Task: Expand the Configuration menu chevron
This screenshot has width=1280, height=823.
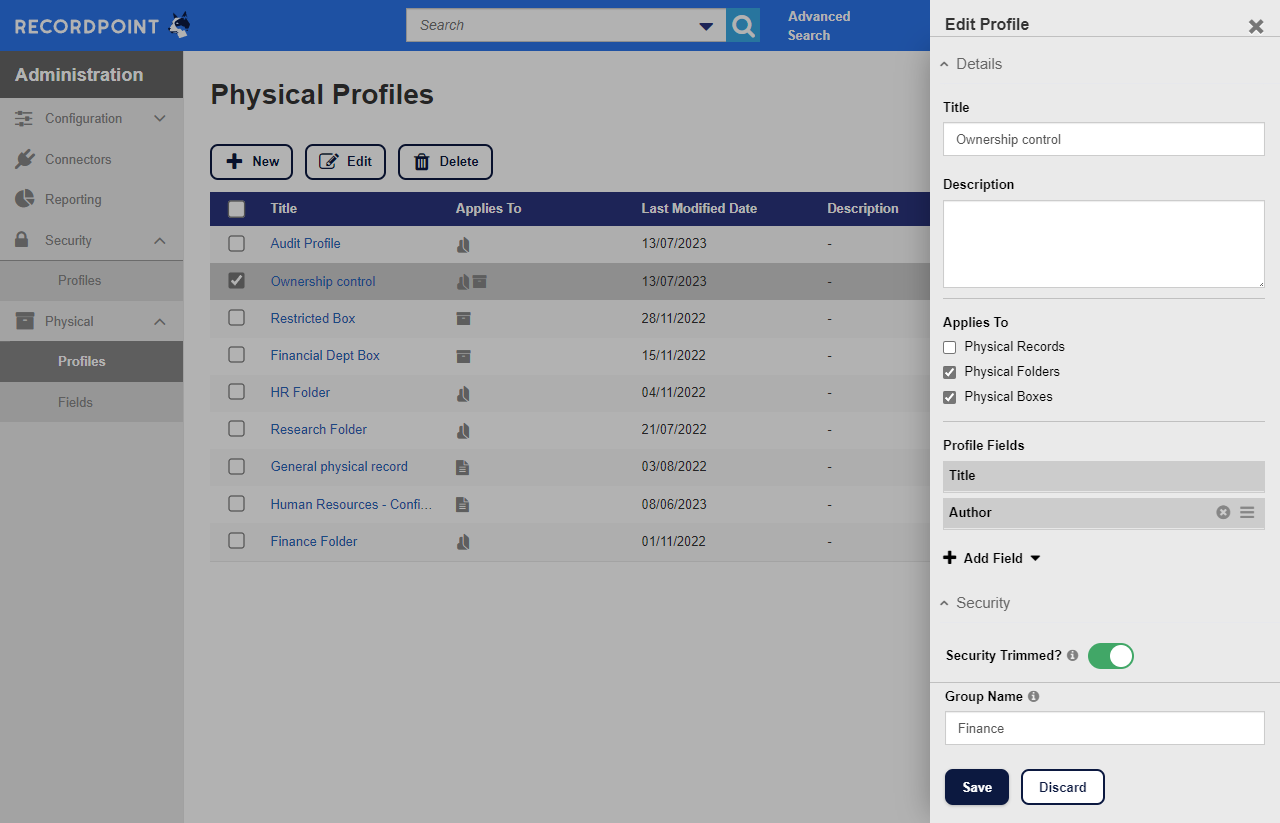Action: point(159,118)
